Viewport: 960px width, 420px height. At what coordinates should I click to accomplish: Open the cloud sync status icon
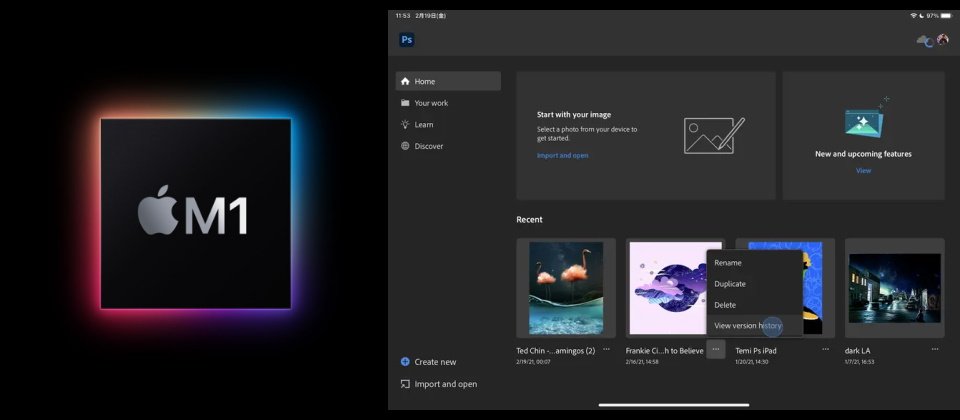click(924, 41)
